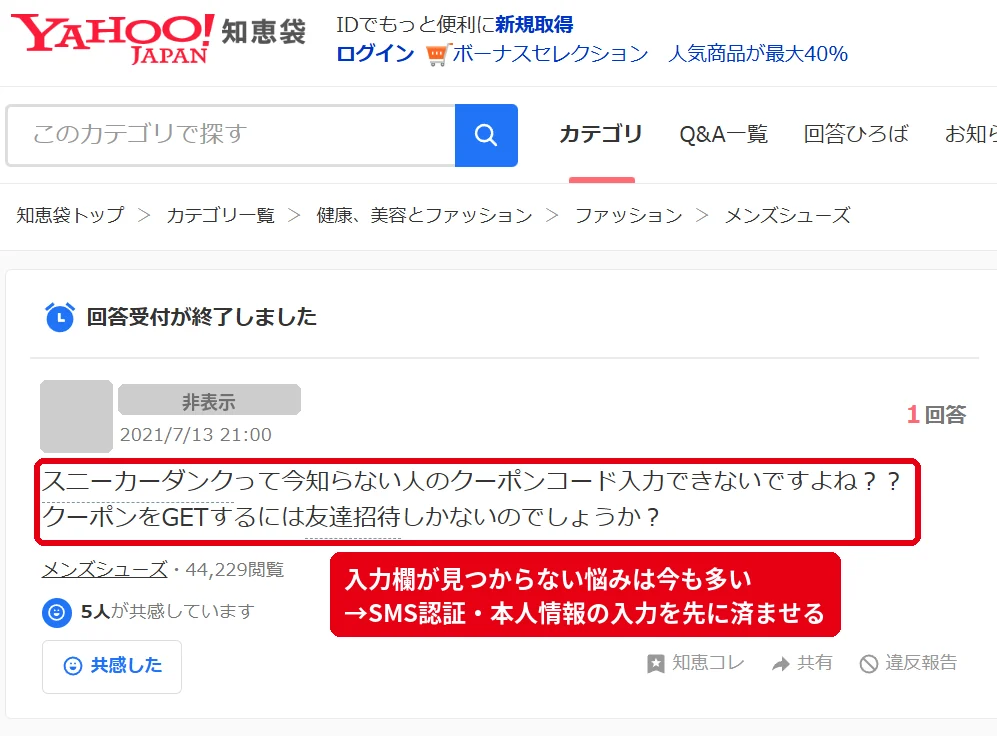
Task: Click the 5人が共感しています text
Action: coord(168,611)
